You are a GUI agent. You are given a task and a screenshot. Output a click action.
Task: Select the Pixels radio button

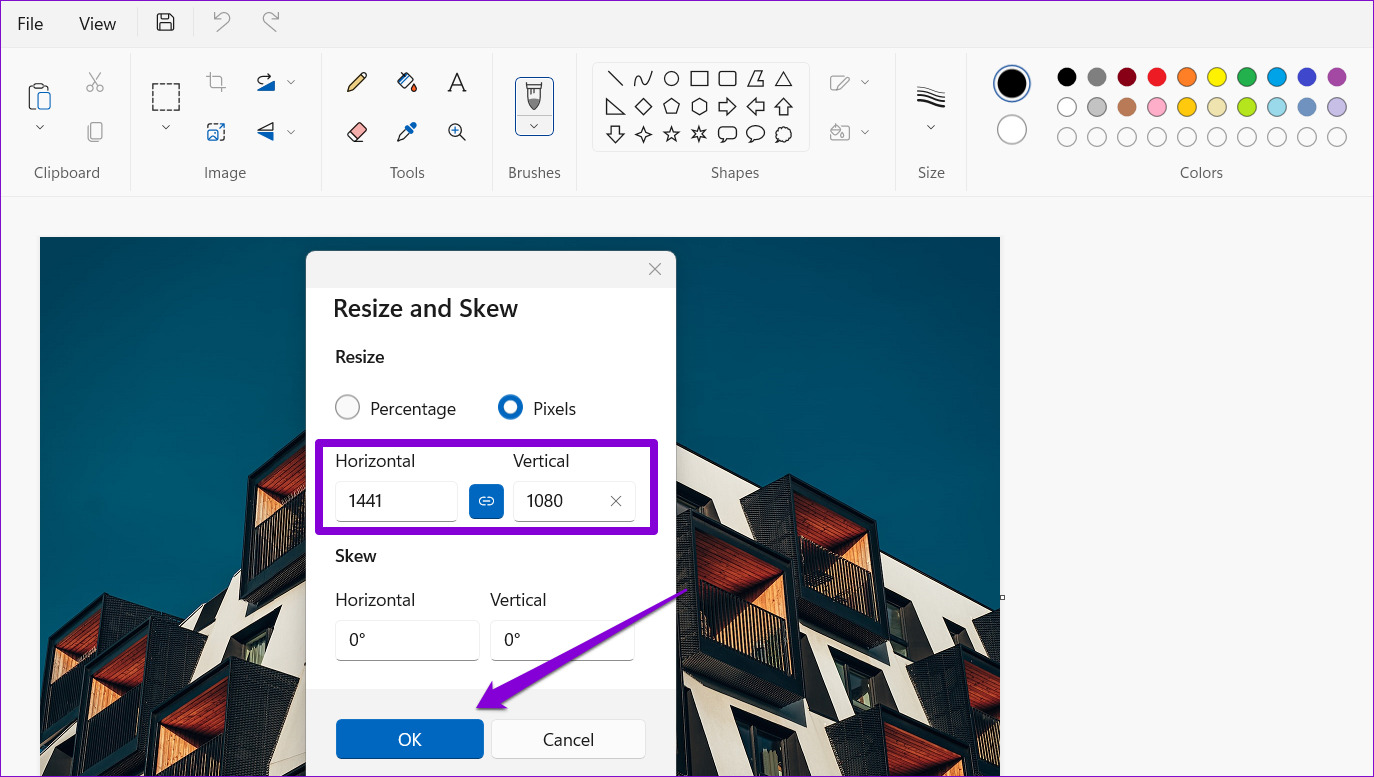click(x=510, y=407)
